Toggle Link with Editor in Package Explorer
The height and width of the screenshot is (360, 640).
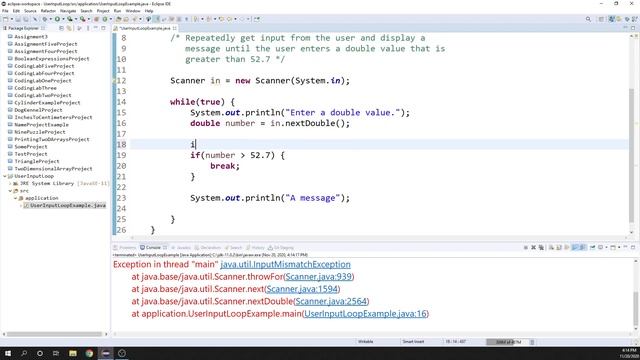click(x=69, y=28)
